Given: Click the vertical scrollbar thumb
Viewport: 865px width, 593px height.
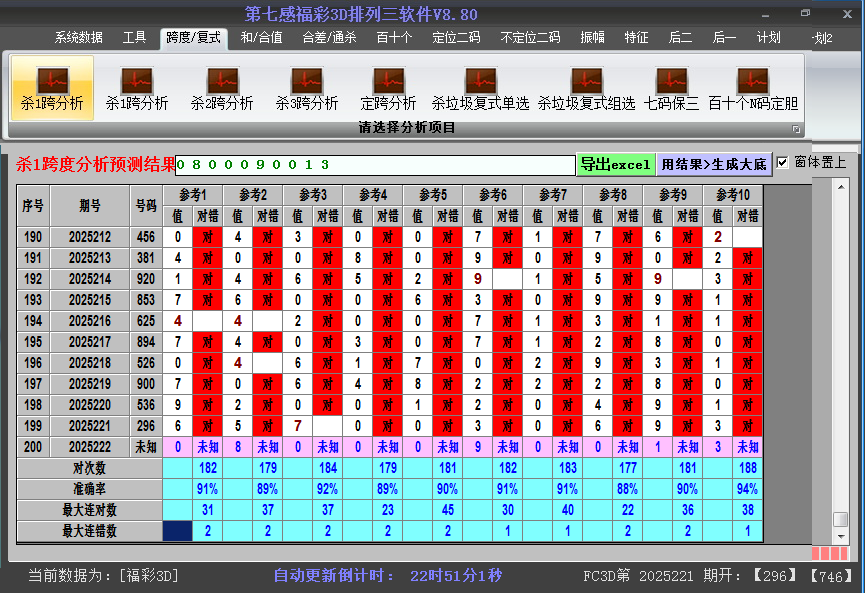Looking at the screenshot, I should (841, 519).
